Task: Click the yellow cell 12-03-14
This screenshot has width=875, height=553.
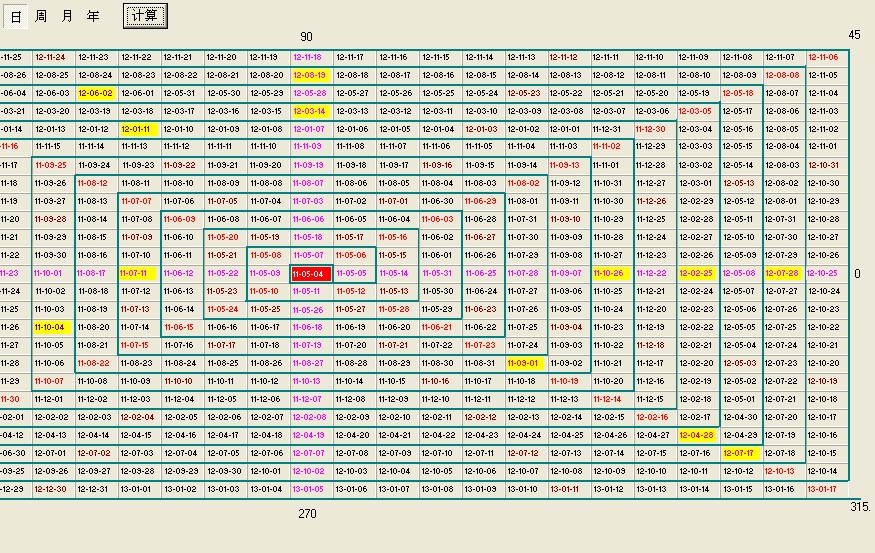Action: [x=309, y=111]
